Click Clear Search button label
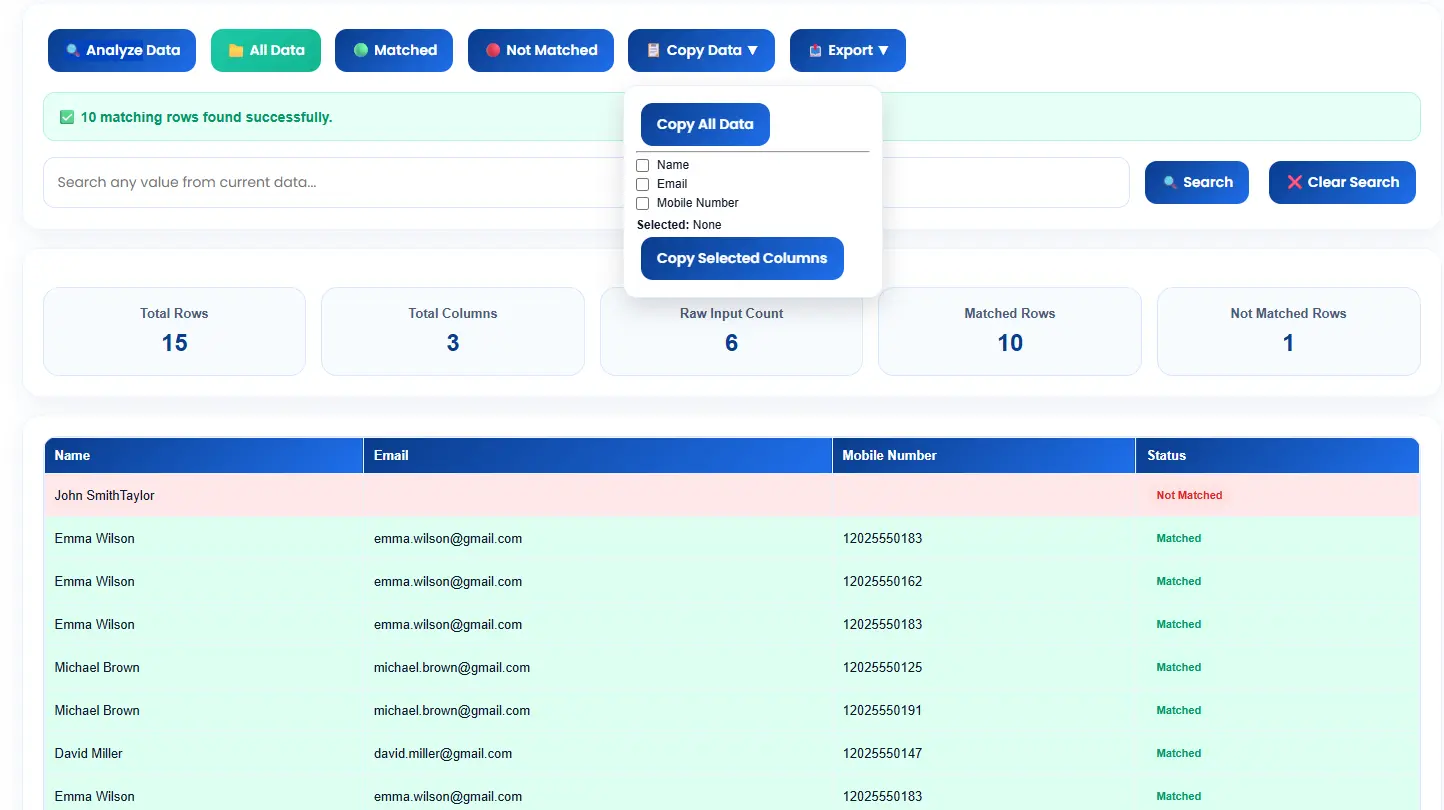Screen dimensions: 1444x810 (x=1353, y=182)
